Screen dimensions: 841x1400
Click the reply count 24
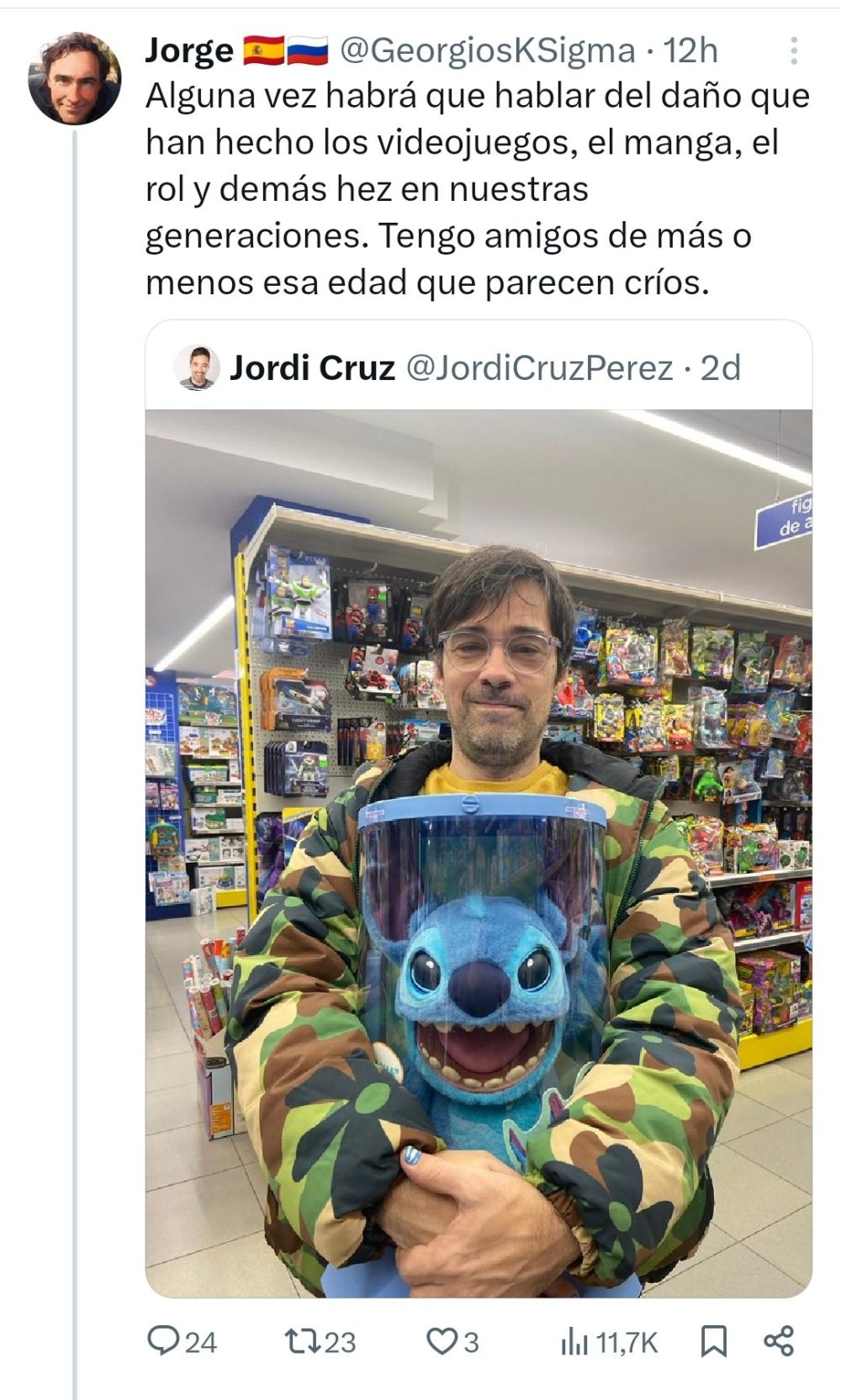click(x=201, y=1343)
